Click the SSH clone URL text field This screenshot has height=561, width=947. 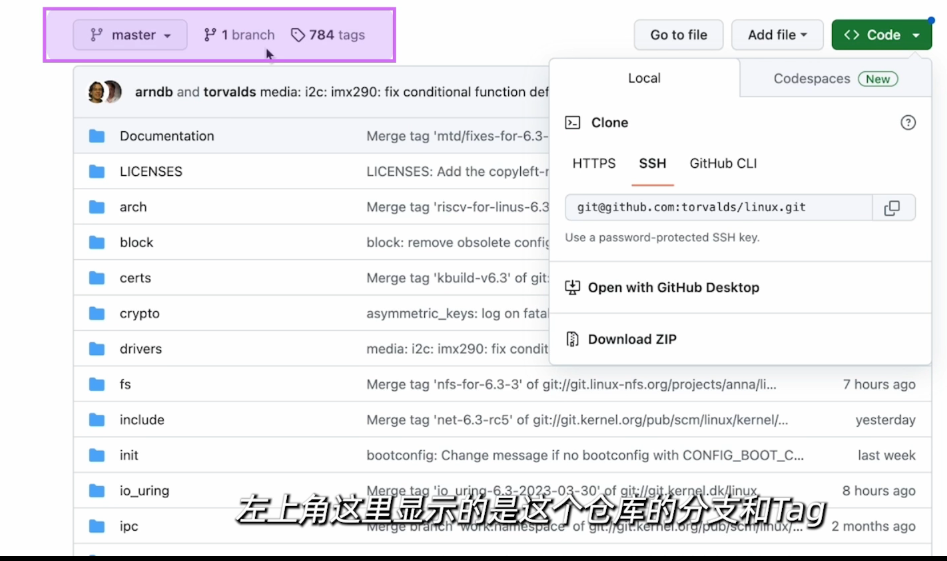coord(718,208)
